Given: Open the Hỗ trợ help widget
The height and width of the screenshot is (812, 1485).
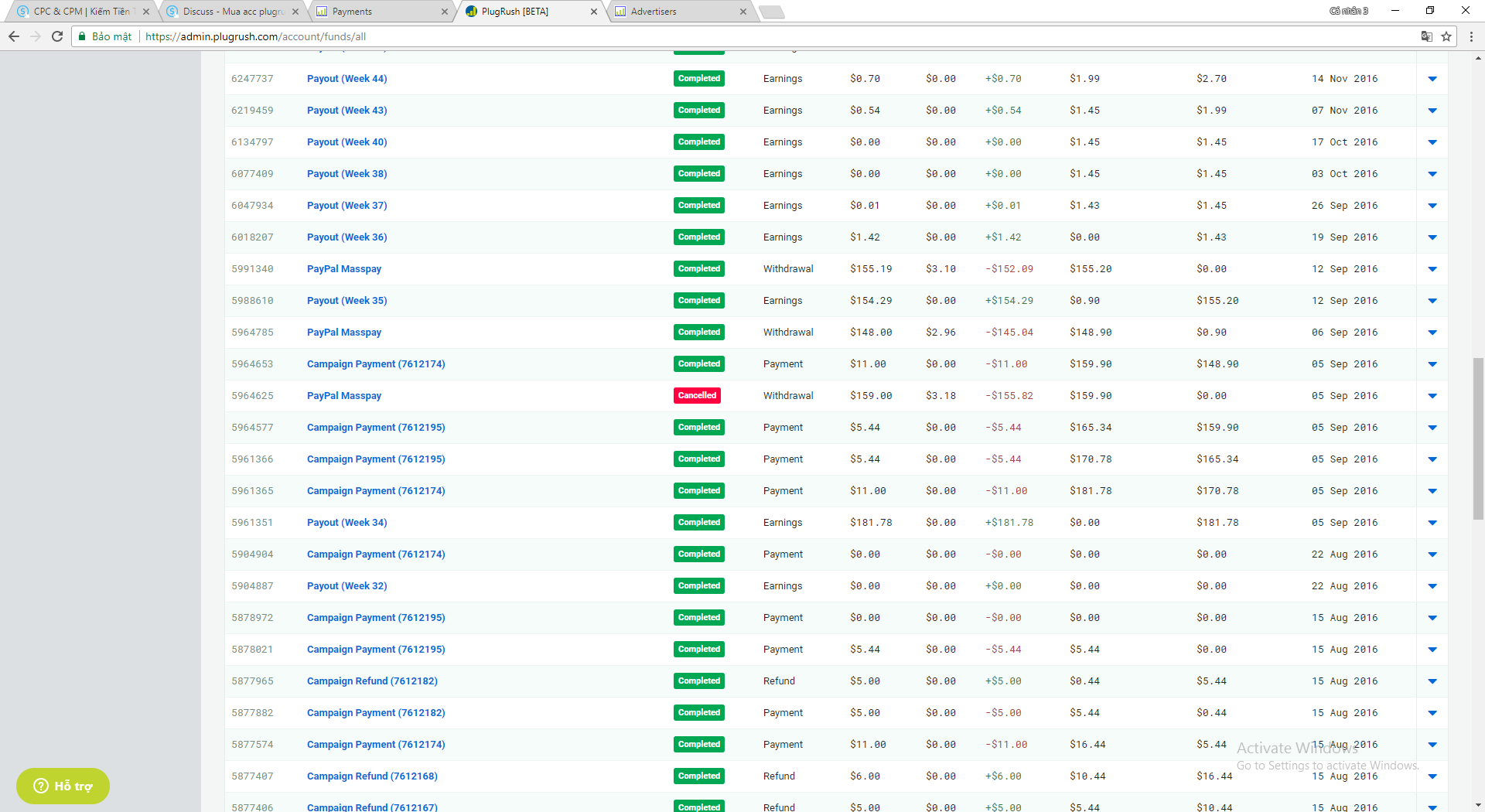Looking at the screenshot, I should click(63, 786).
